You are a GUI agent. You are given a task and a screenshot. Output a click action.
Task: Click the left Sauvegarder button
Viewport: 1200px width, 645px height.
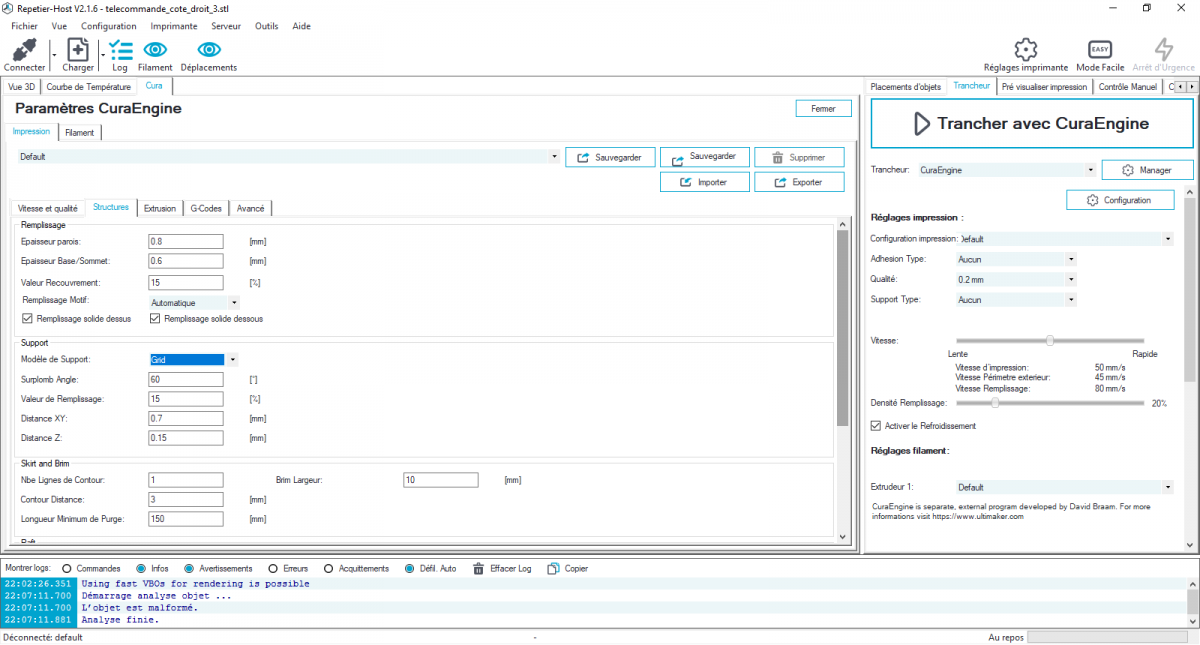pyautogui.click(x=610, y=157)
